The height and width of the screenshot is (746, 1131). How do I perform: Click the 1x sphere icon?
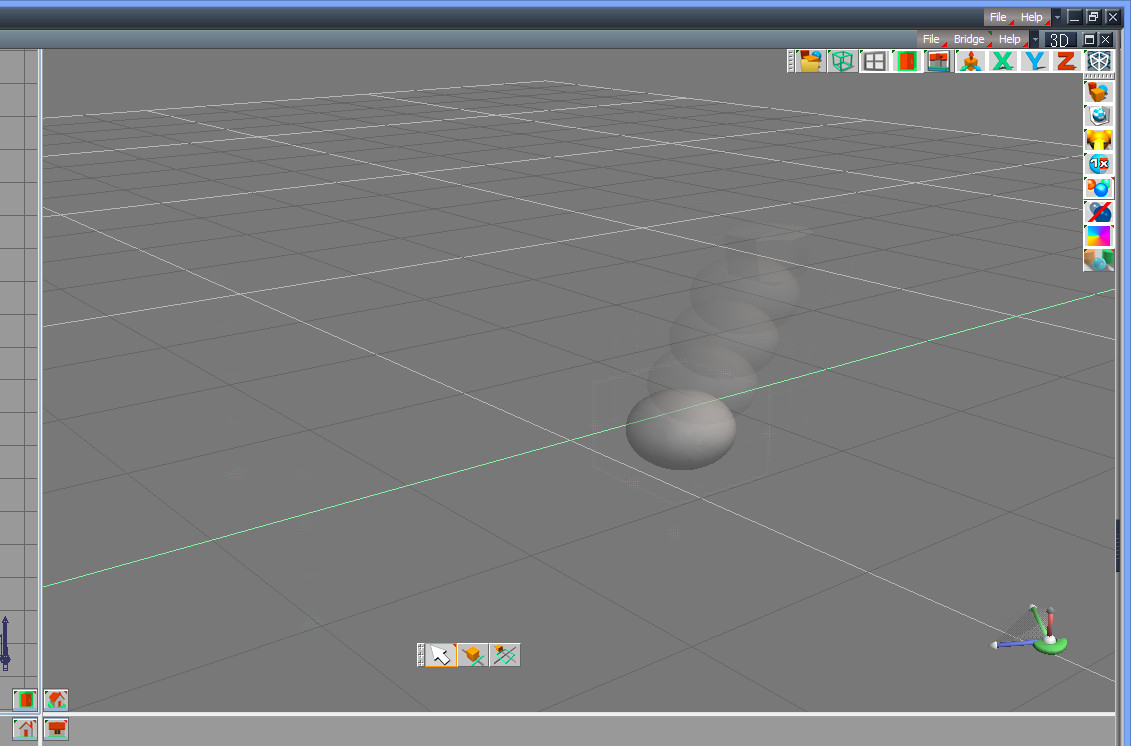point(1099,164)
